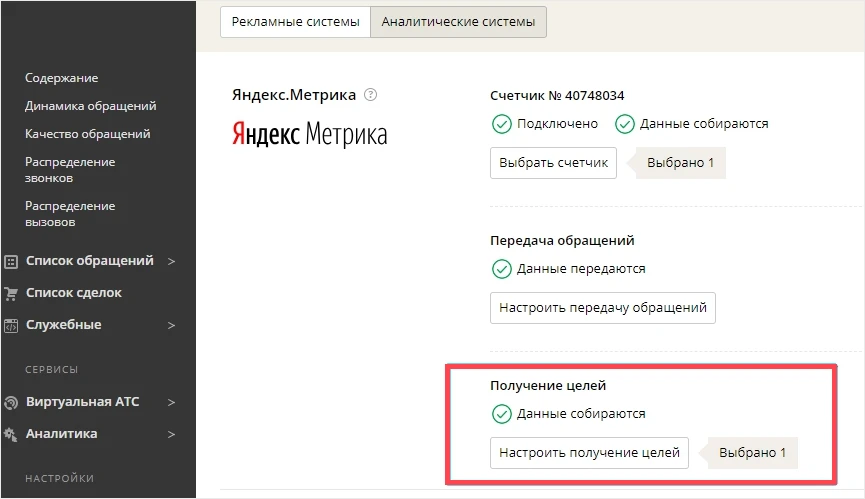The width and height of the screenshot is (865, 499).
Task: Open Содержание in the sidebar
Action: click(61, 78)
